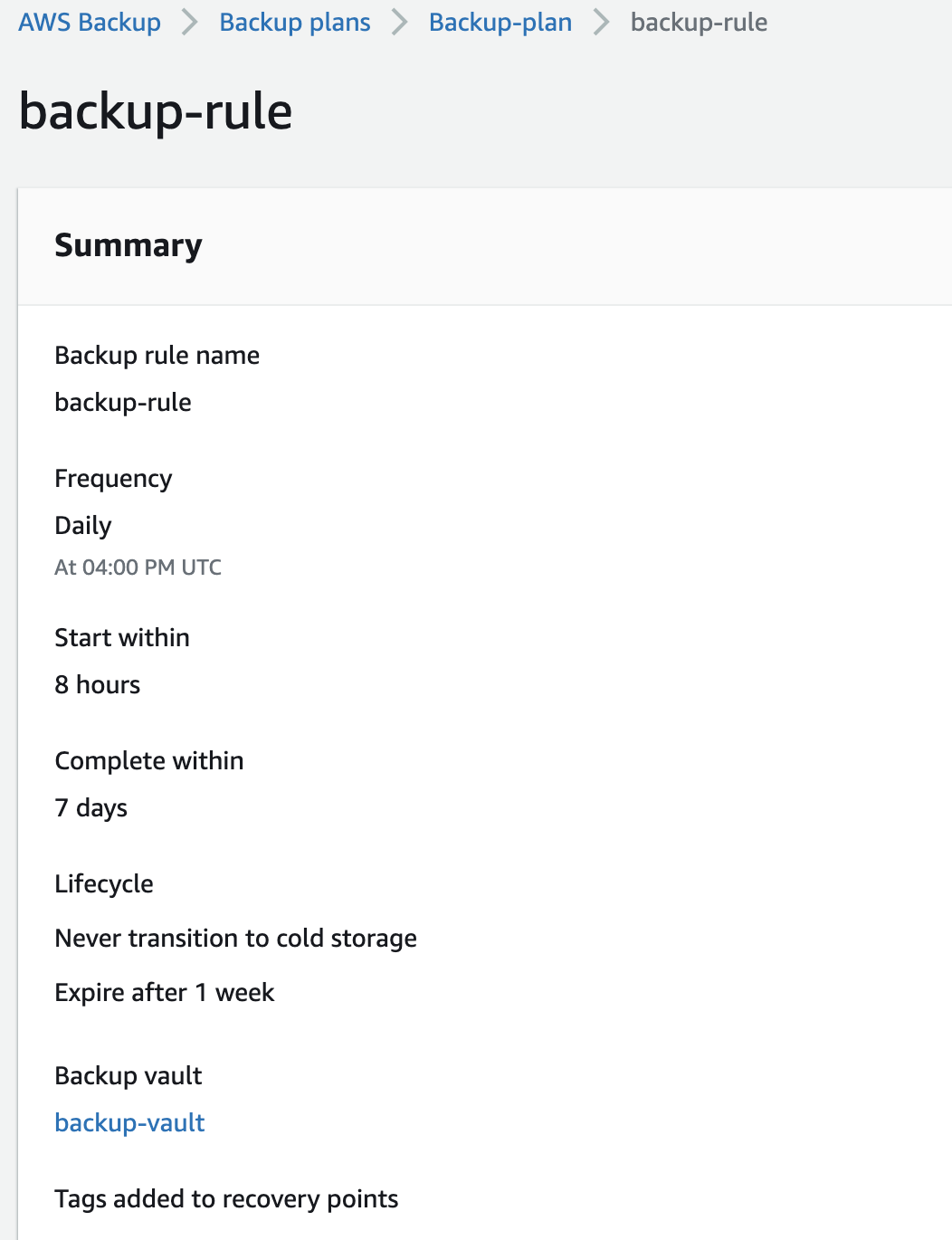
Task: Select the 8 hours value
Action: (x=98, y=684)
